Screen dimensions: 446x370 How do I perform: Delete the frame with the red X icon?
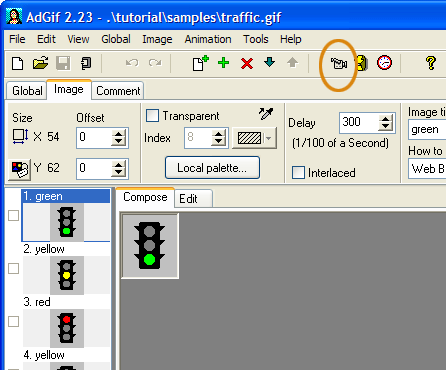(247, 63)
